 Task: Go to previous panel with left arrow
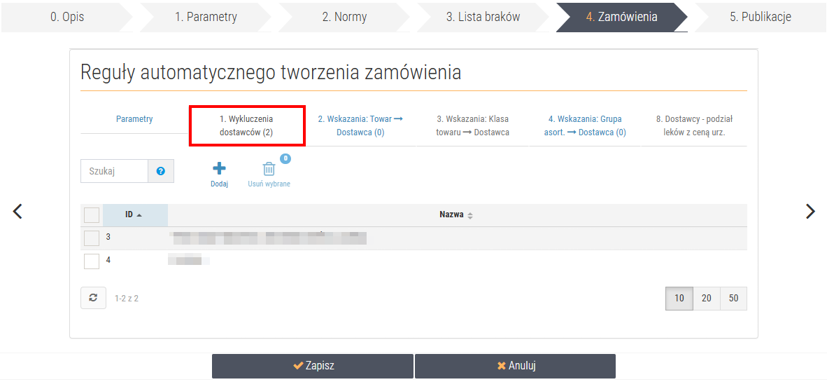(x=17, y=211)
